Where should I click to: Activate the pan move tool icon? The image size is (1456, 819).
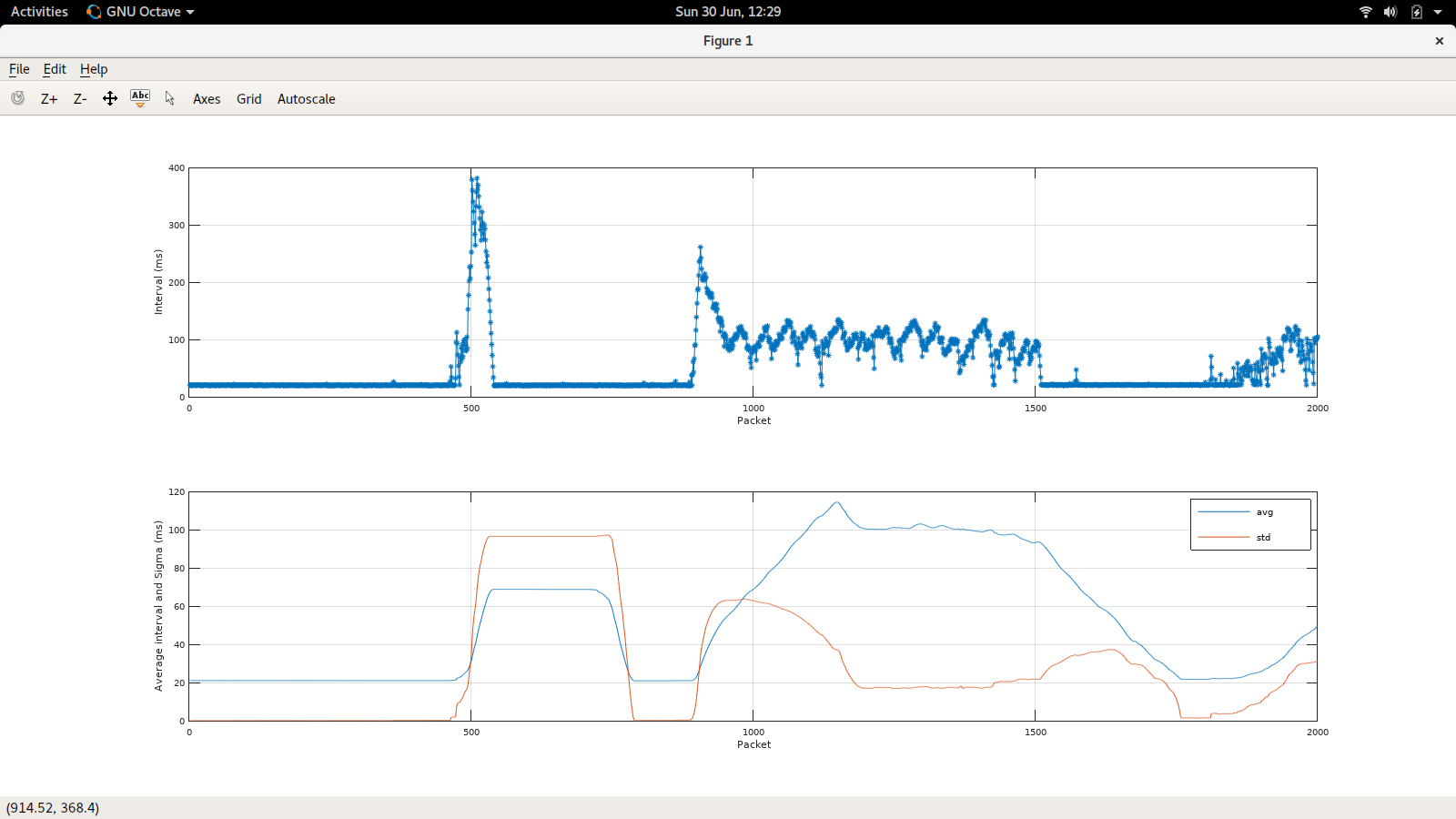[110, 98]
